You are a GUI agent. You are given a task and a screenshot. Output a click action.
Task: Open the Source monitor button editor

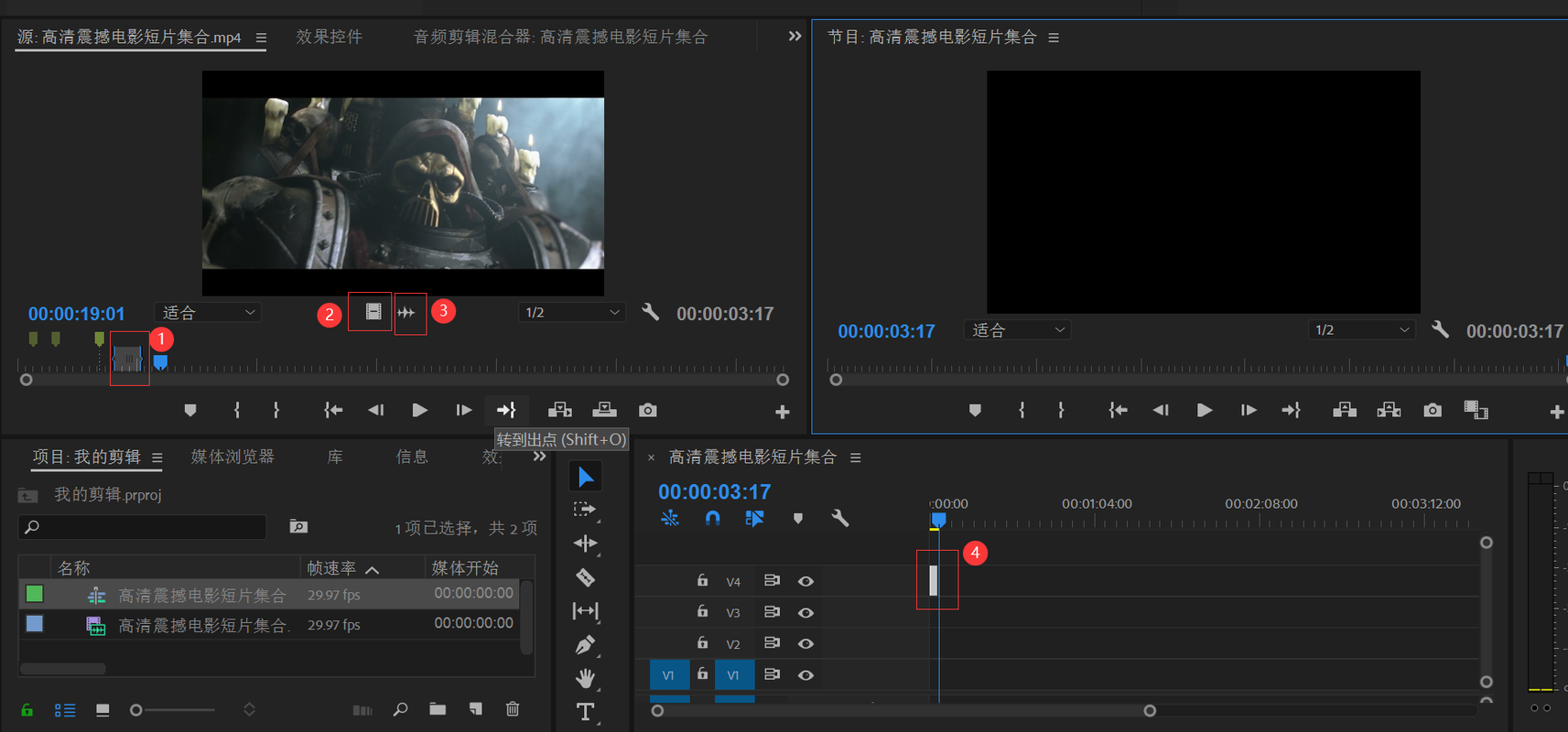782,413
